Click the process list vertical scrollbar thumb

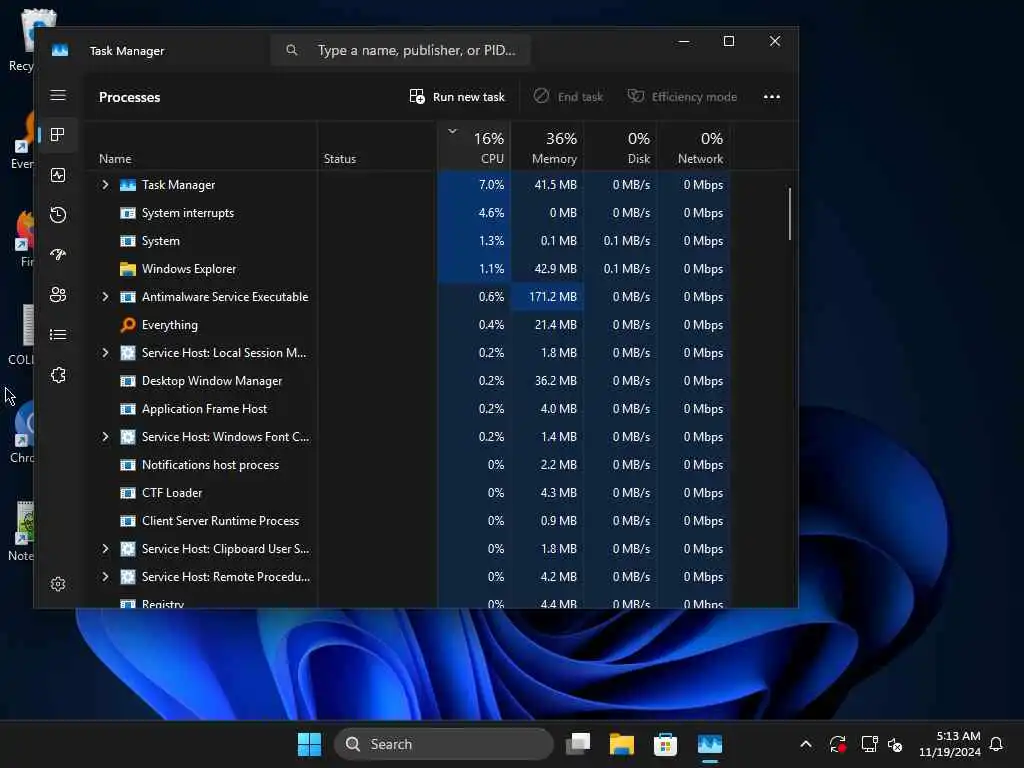790,214
